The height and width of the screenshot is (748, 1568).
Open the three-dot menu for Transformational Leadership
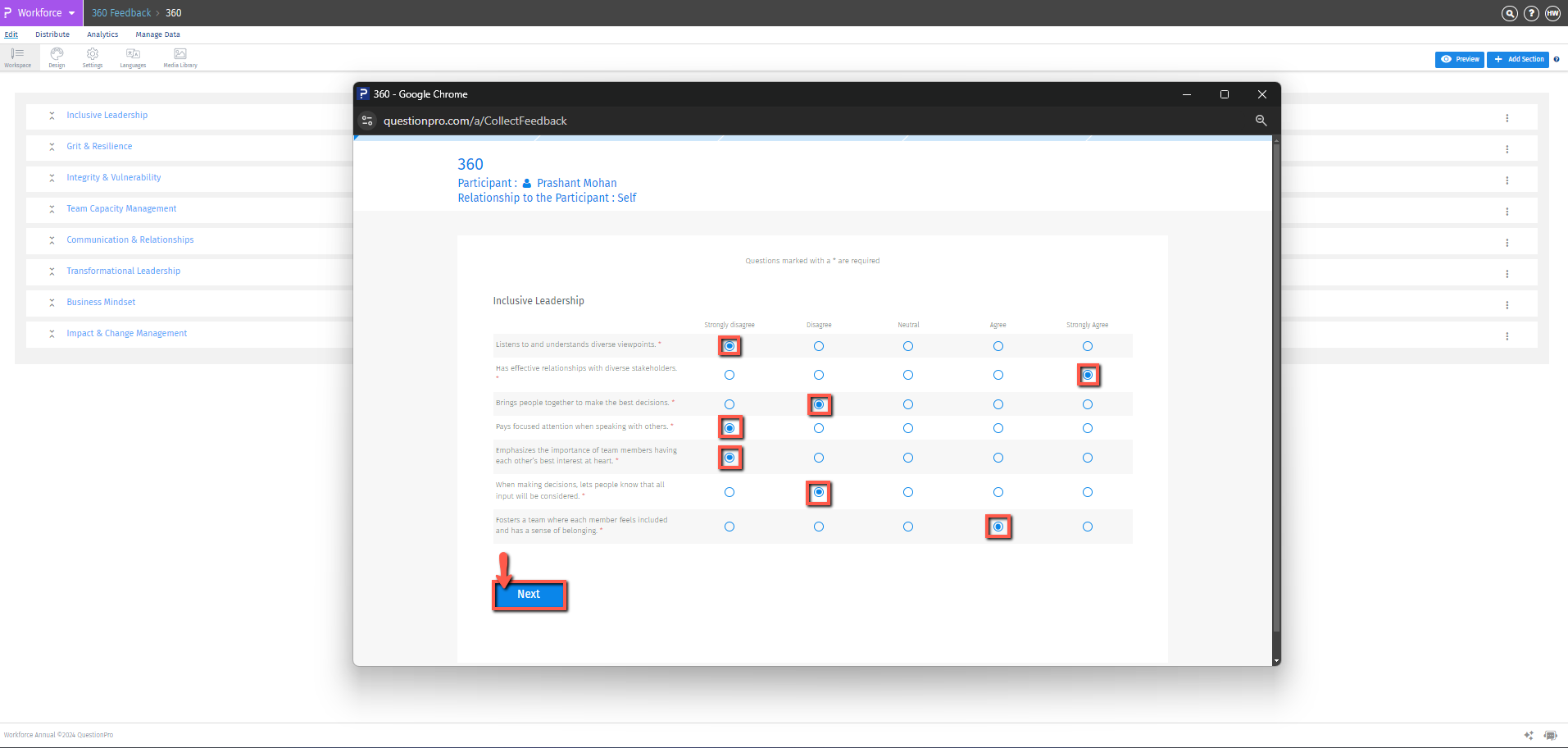coord(1507,274)
